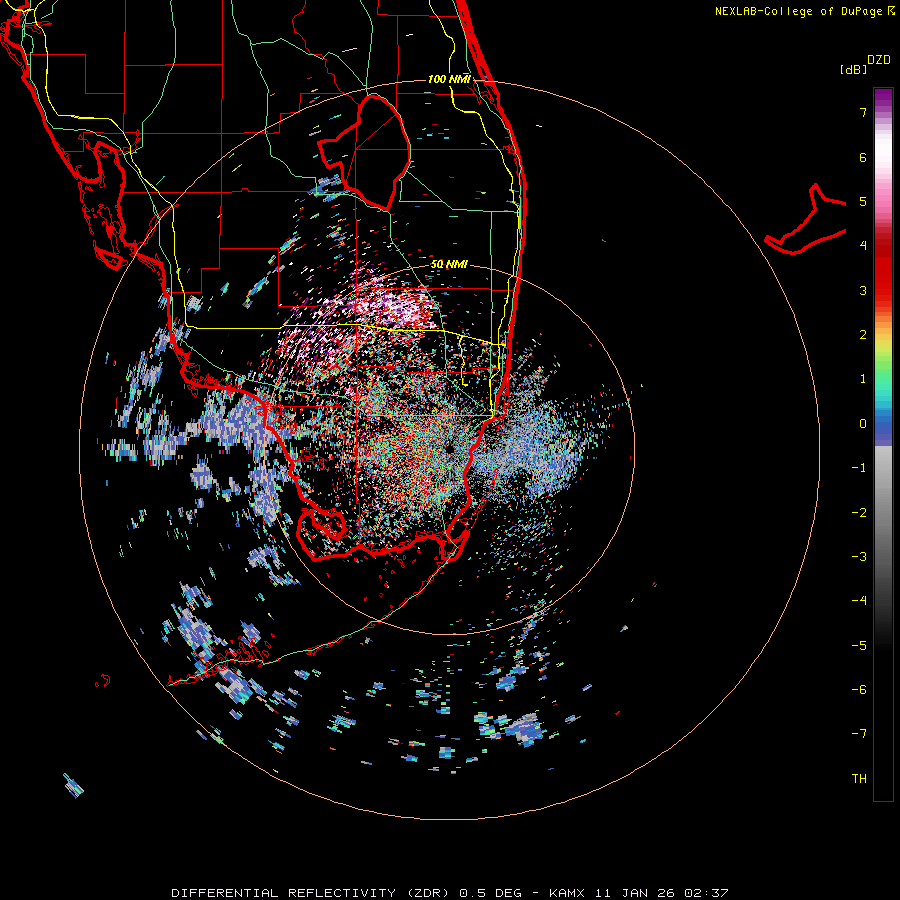This screenshot has width=900, height=900.
Task: Click the 4 value on color scale
Action: [x=863, y=246]
